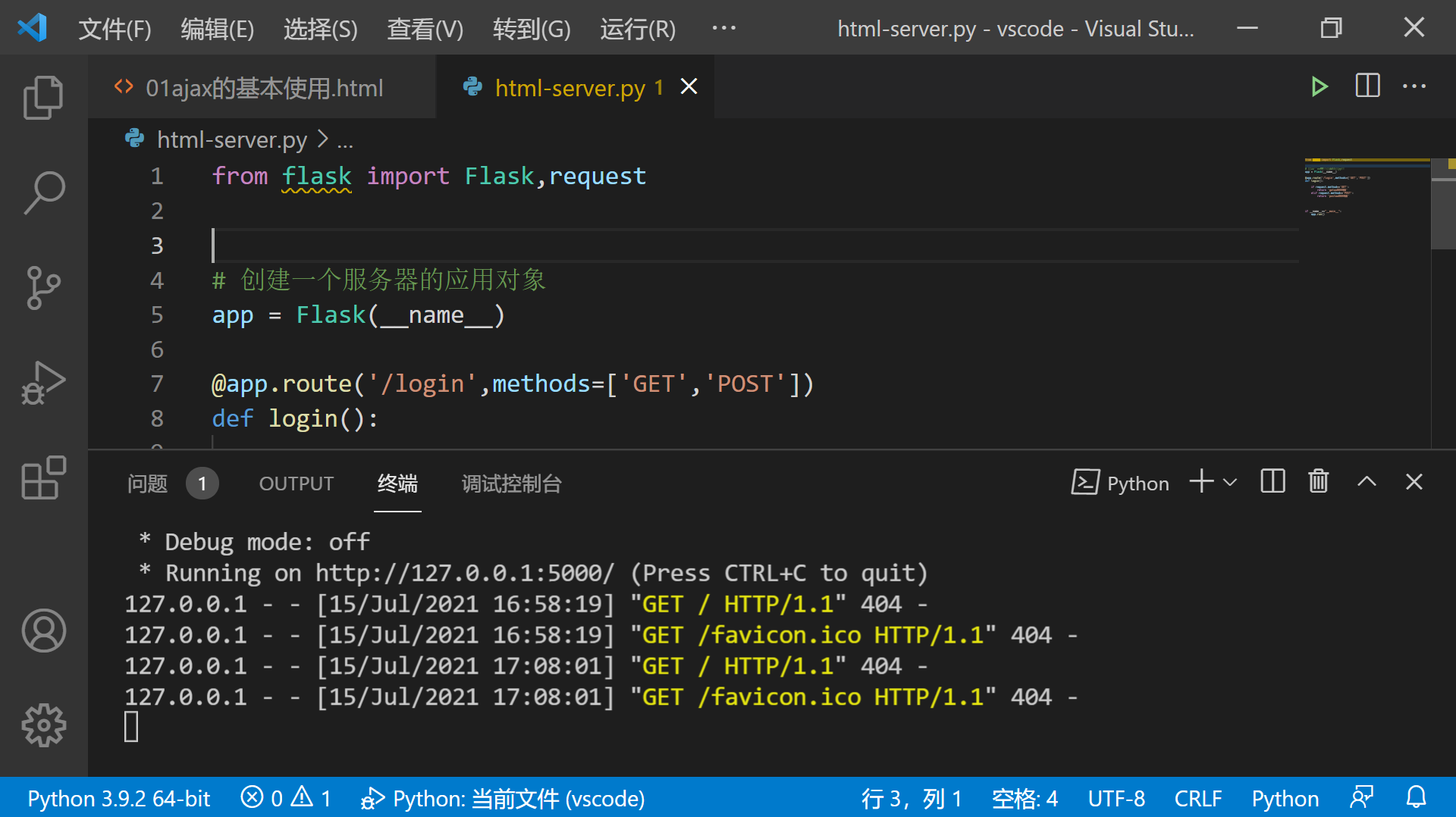Switch to the 01ajax的基本使用.html tab
The width and height of the screenshot is (1456, 817).
[262, 88]
